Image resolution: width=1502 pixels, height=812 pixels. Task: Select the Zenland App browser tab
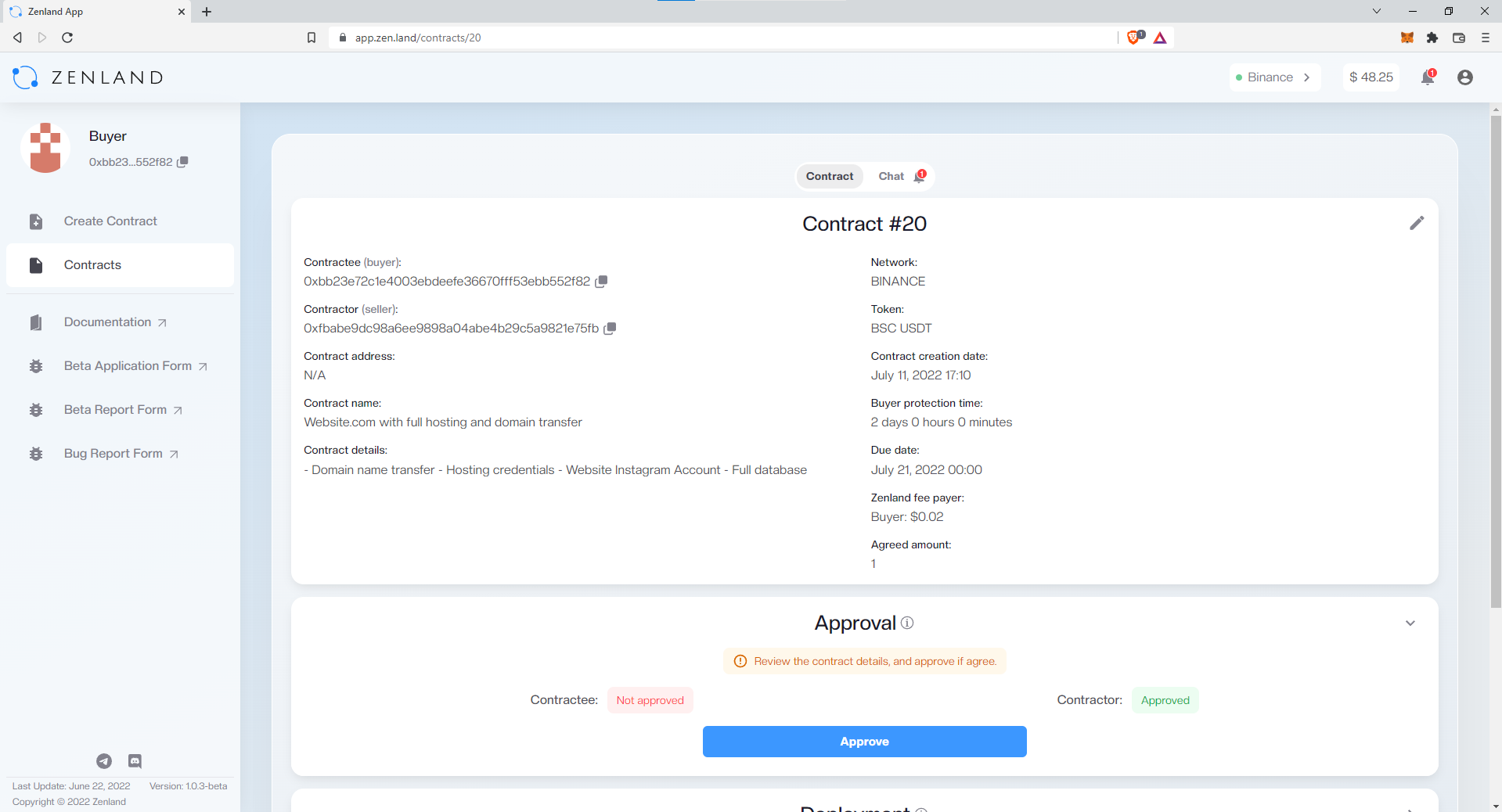(x=95, y=12)
